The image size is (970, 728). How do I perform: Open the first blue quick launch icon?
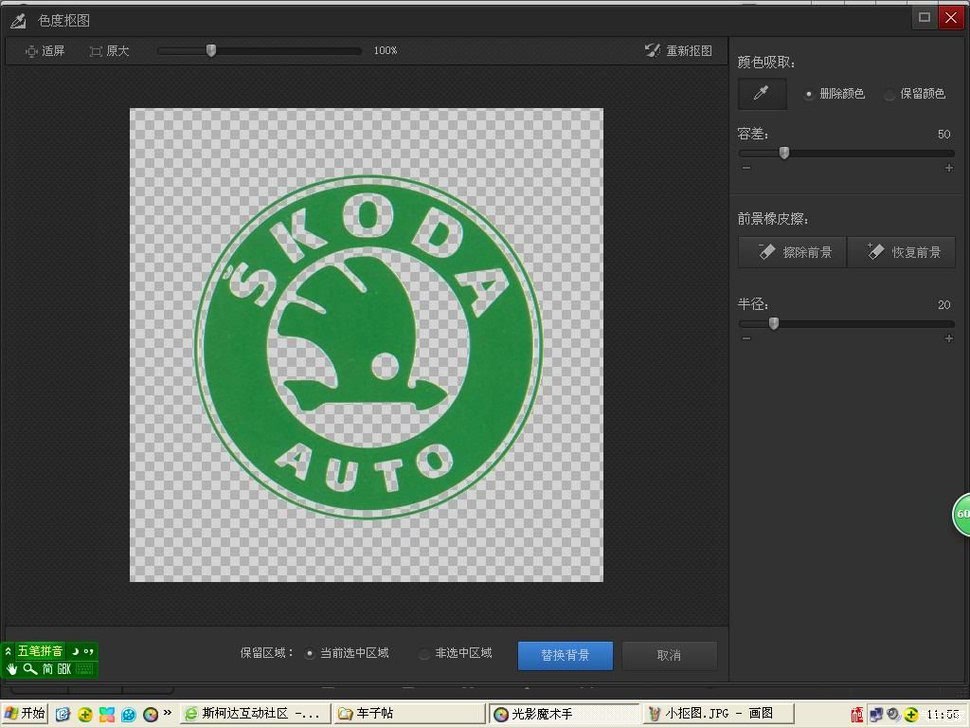[62, 714]
